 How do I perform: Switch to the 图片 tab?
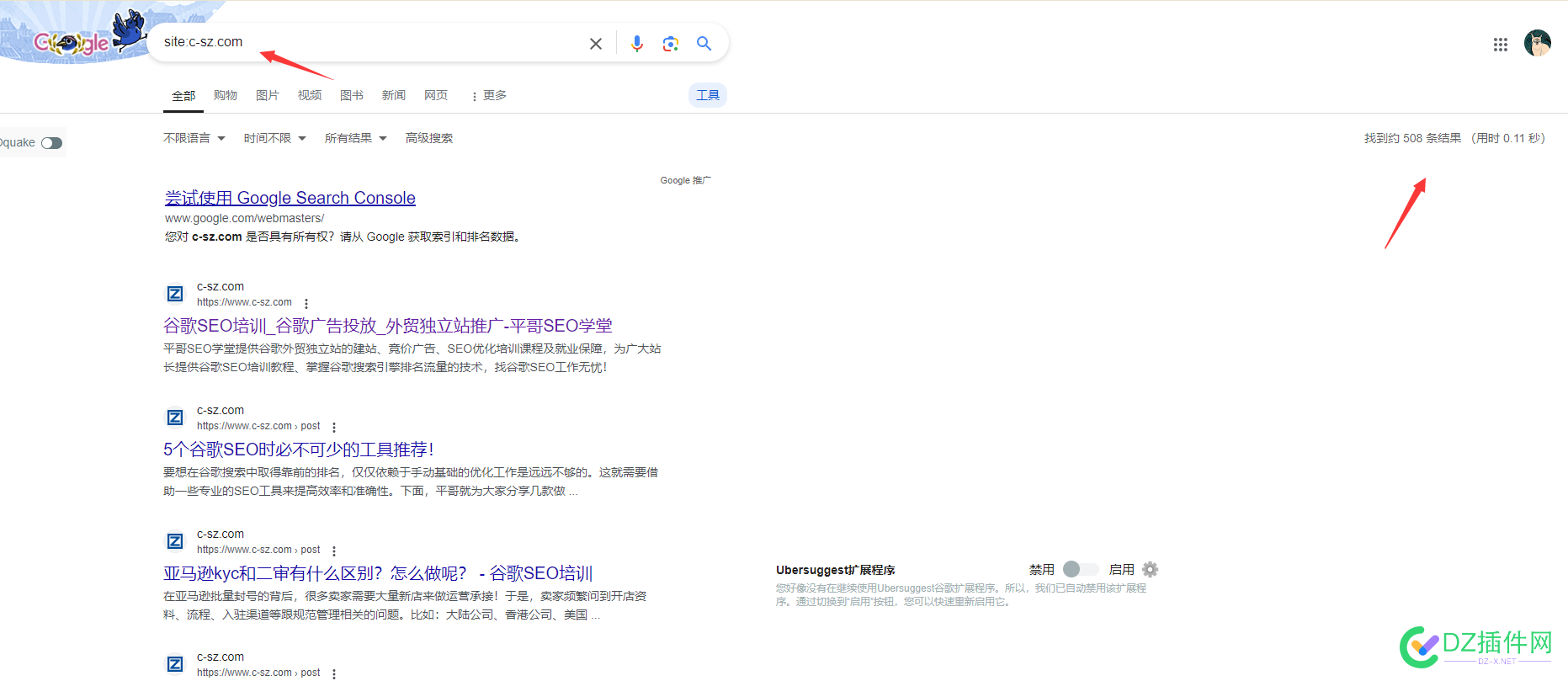pos(268,96)
